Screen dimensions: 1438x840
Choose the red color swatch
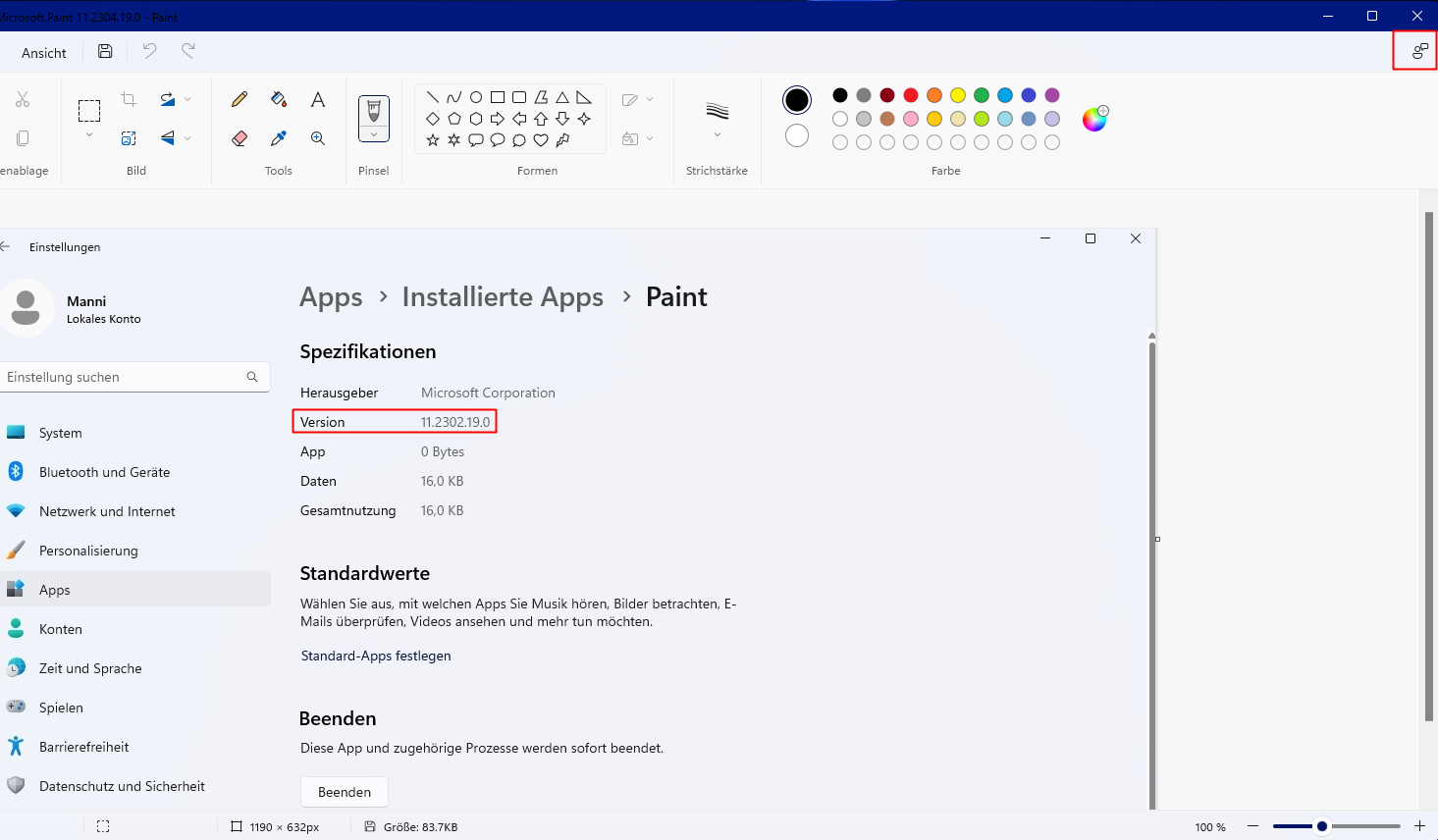pos(911,95)
